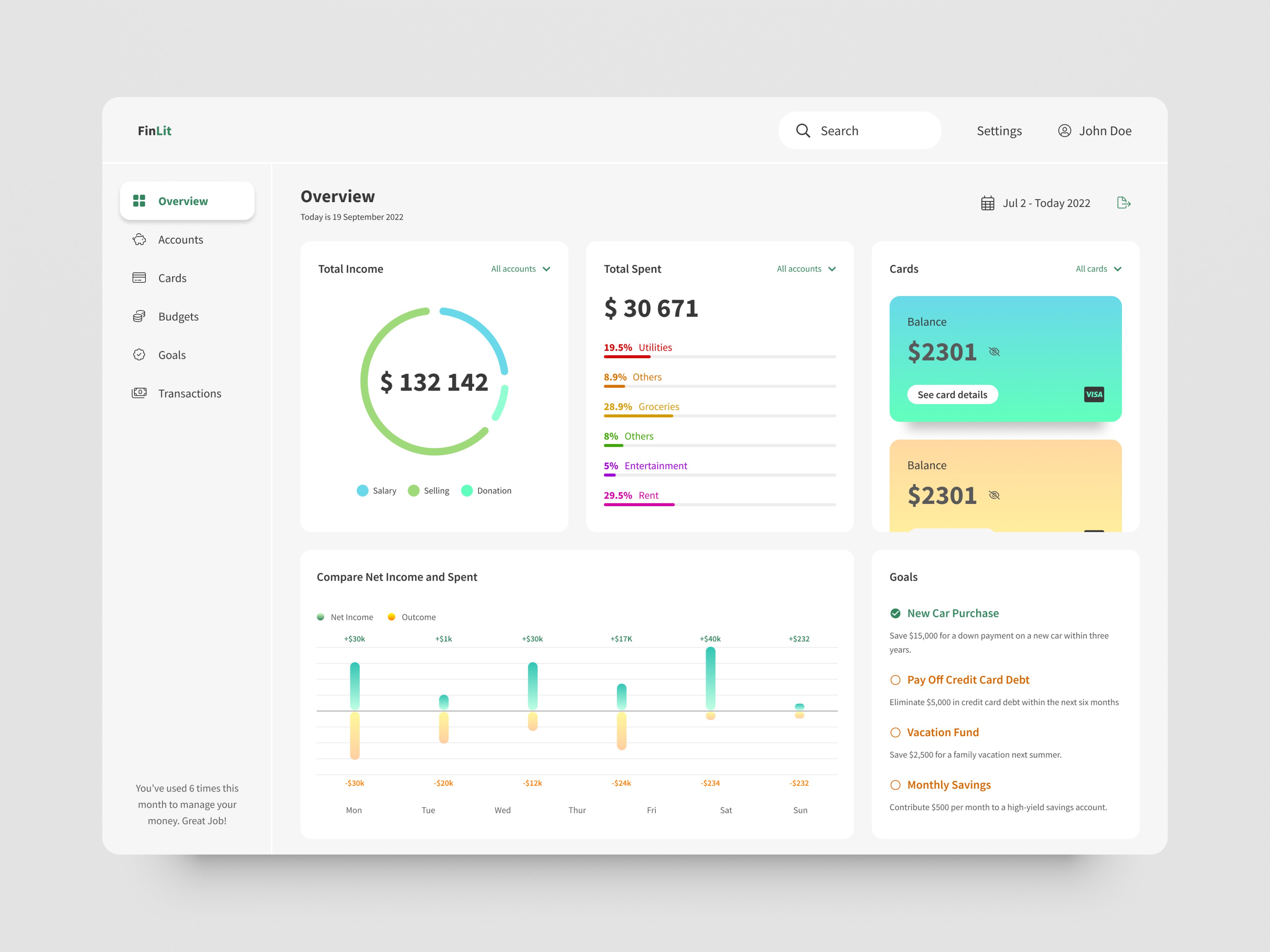Click the Rent progress bar
The width and height of the screenshot is (1270, 952).
638,505
